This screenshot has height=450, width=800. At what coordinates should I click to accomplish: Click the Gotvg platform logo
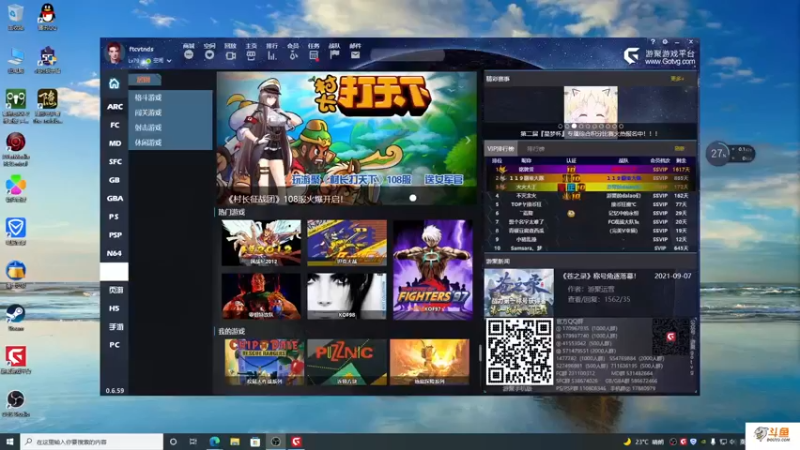[659, 56]
